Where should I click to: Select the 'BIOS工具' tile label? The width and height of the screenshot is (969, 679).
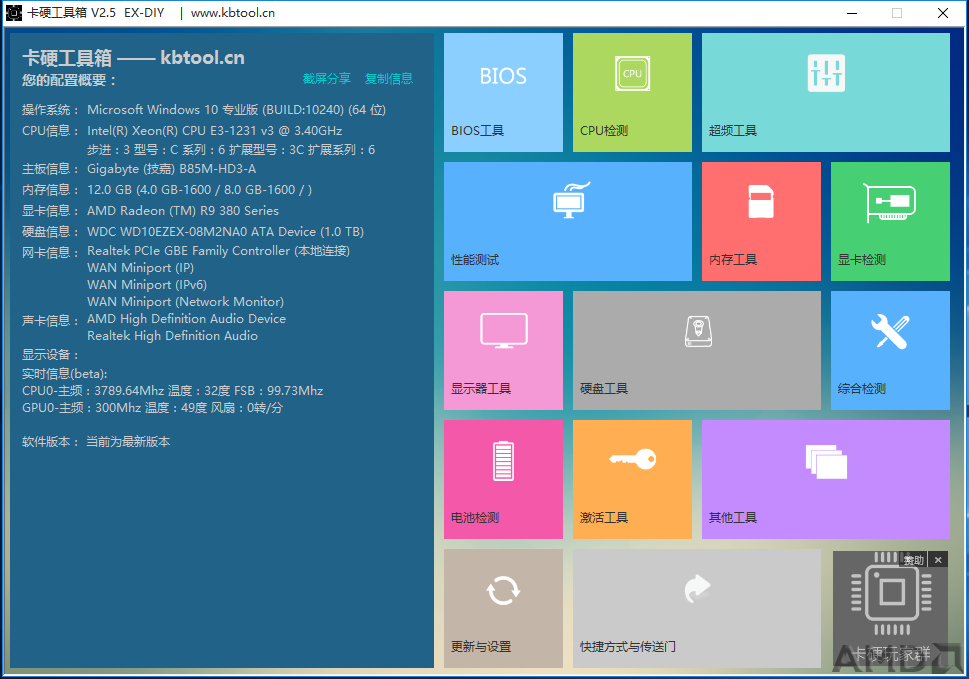477,131
